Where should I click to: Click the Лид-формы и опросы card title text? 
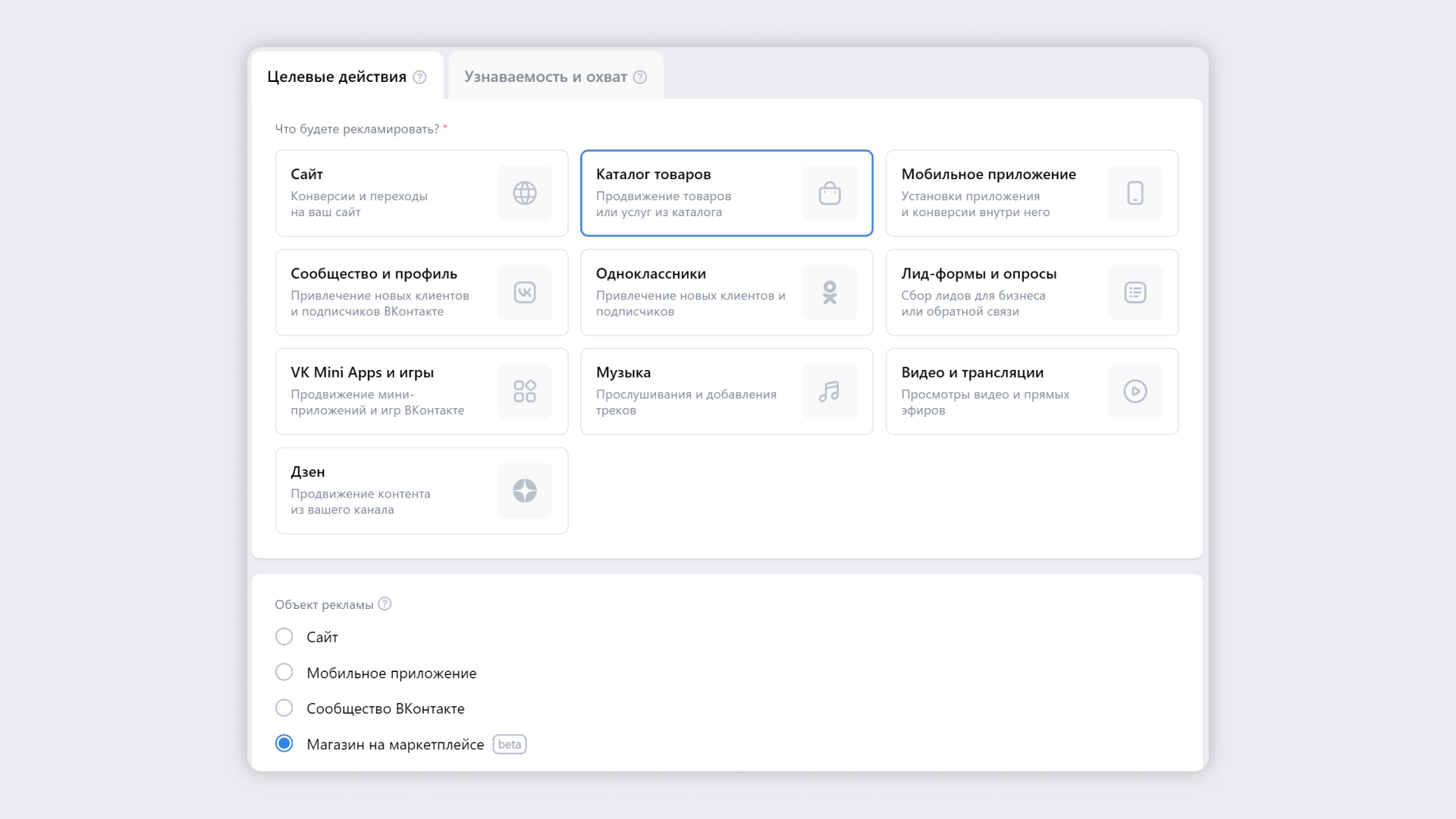[979, 274]
